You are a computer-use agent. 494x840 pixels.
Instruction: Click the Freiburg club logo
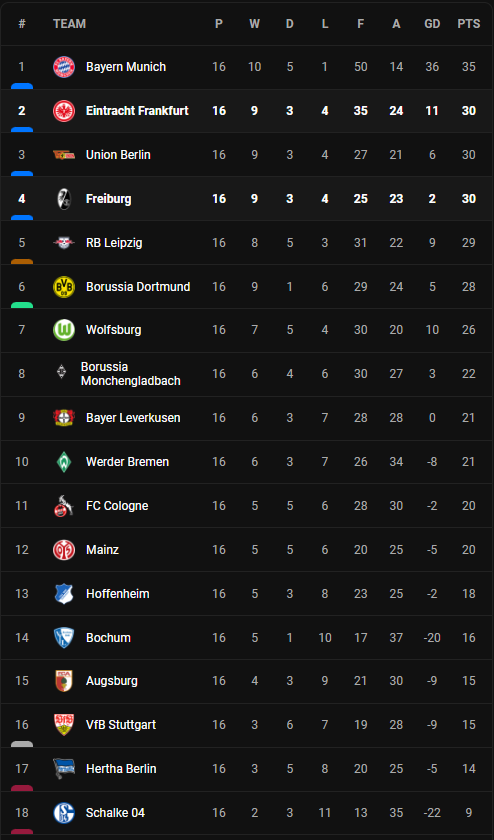[x=64, y=199]
